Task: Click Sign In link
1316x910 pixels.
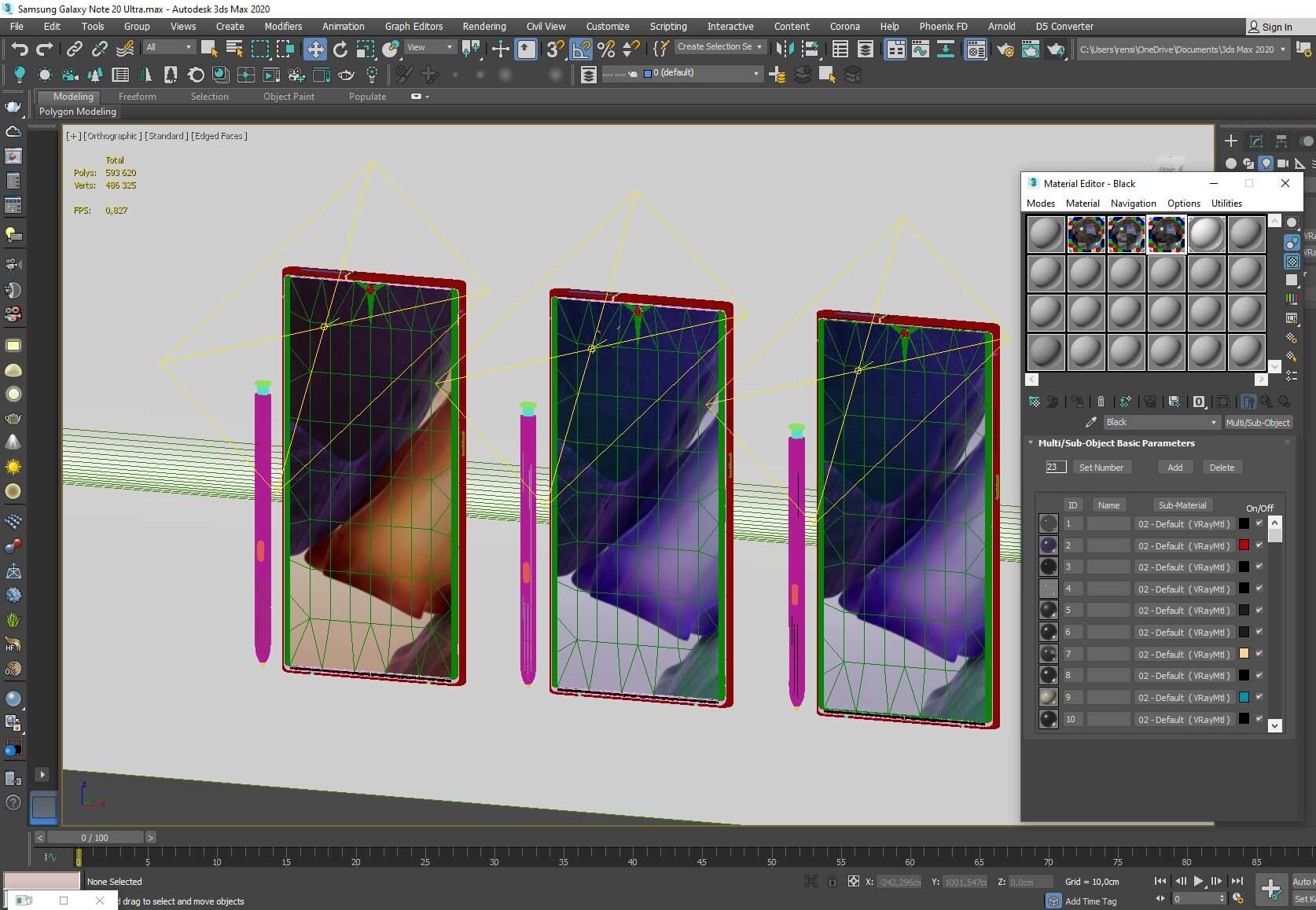Action: point(1270,27)
